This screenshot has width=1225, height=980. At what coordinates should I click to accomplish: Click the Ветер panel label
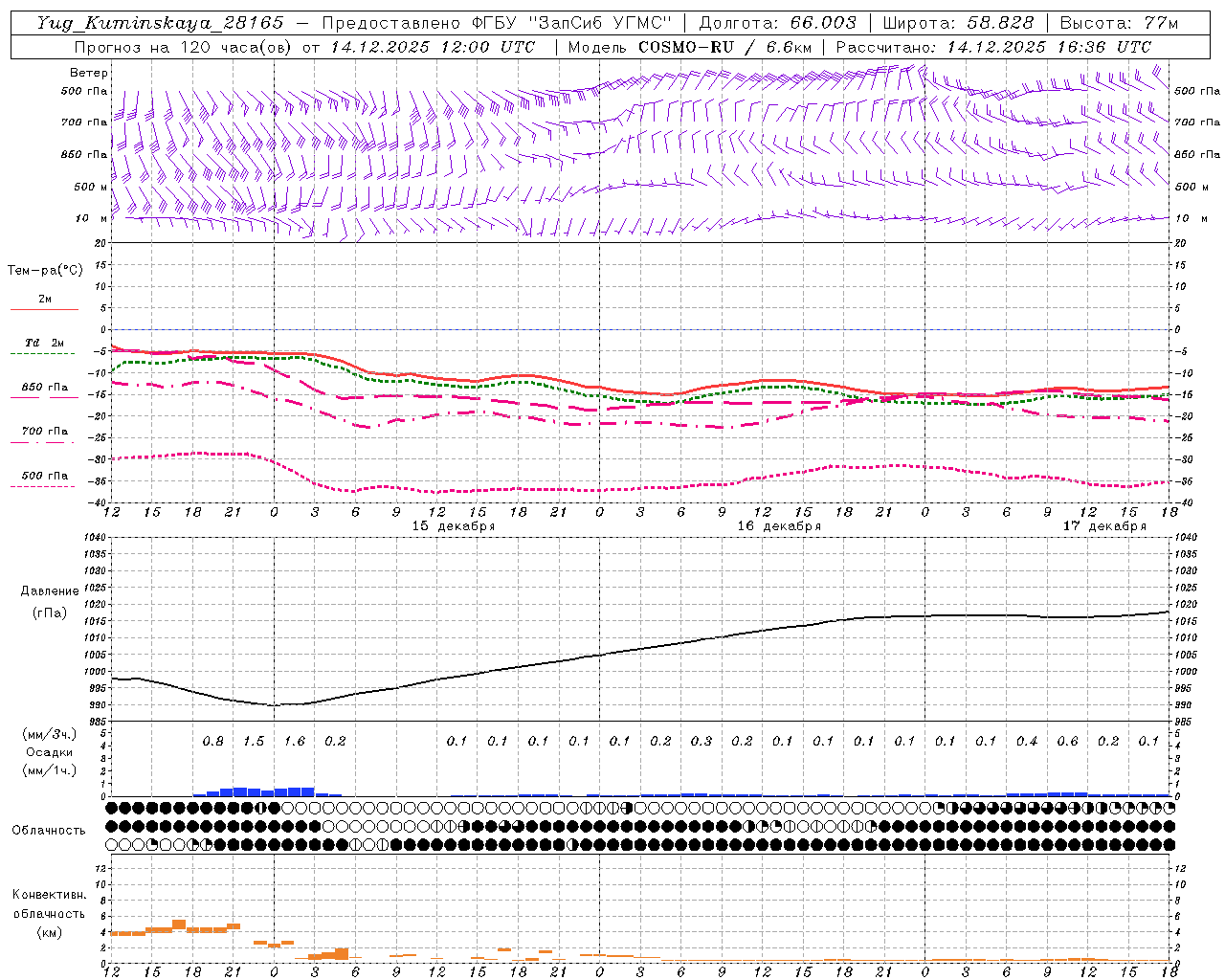[x=89, y=73]
